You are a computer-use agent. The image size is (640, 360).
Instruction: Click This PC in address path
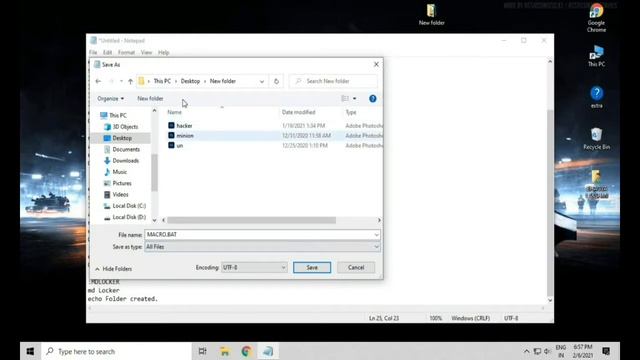coord(162,81)
